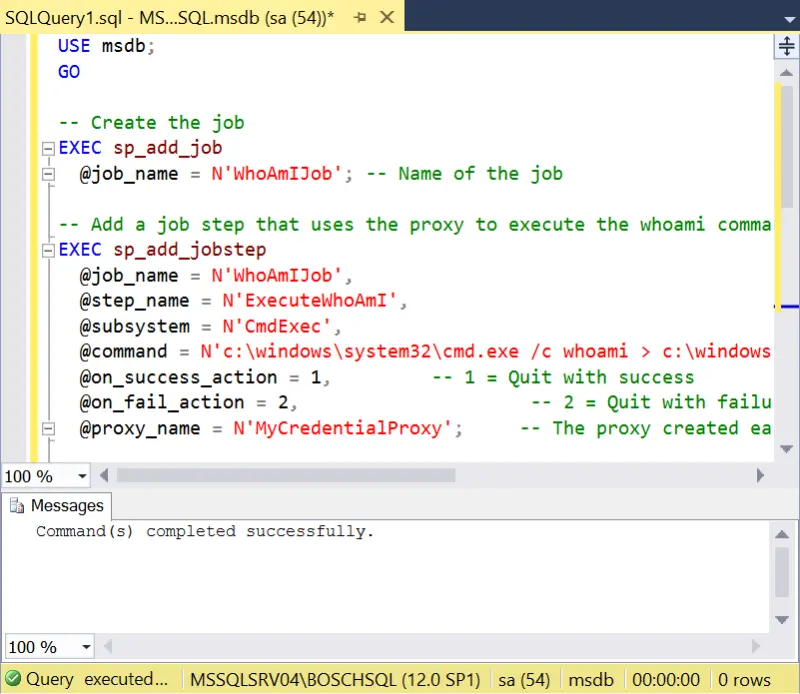
Task: Click the editor horizontal scrollbar thumb
Action: (x=286, y=476)
